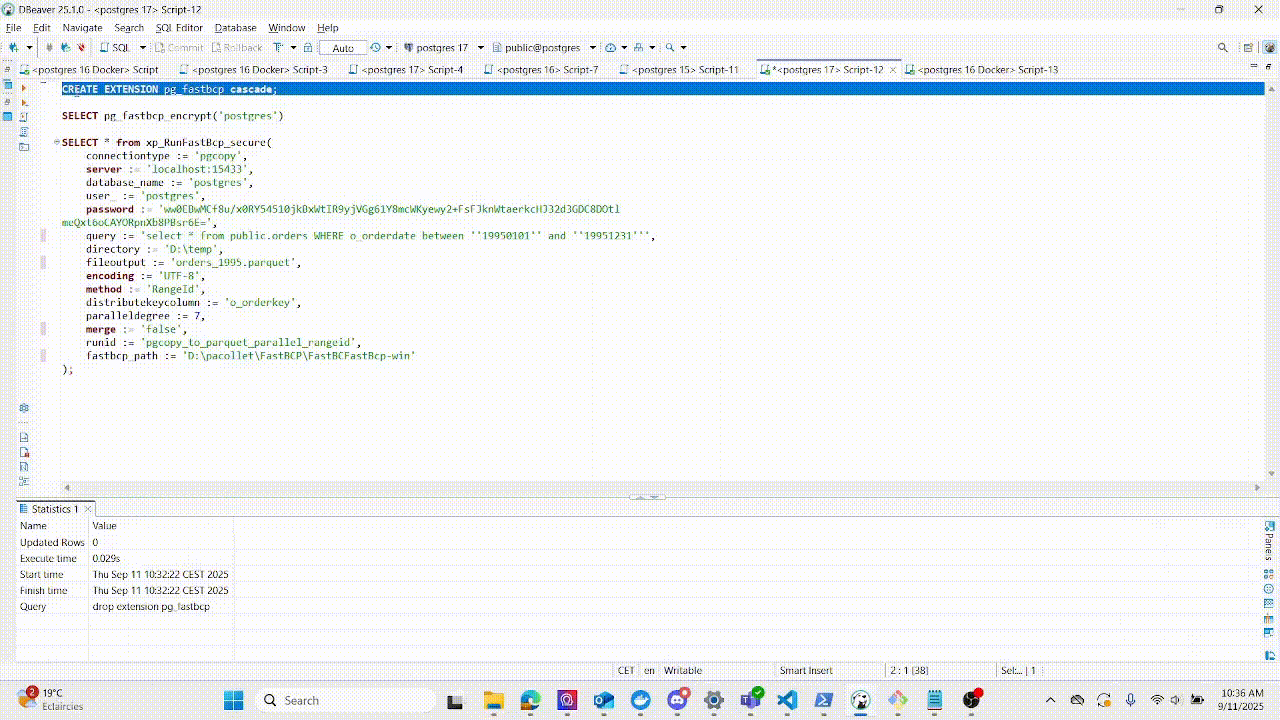Open a new SQL editor with the SQL icon

110,47
